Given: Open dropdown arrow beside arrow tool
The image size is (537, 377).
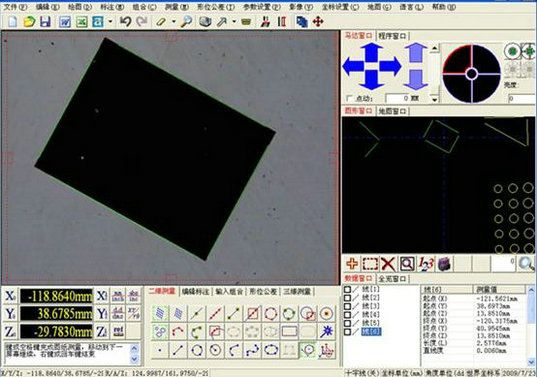Looking at the screenshot, I should [234, 22].
